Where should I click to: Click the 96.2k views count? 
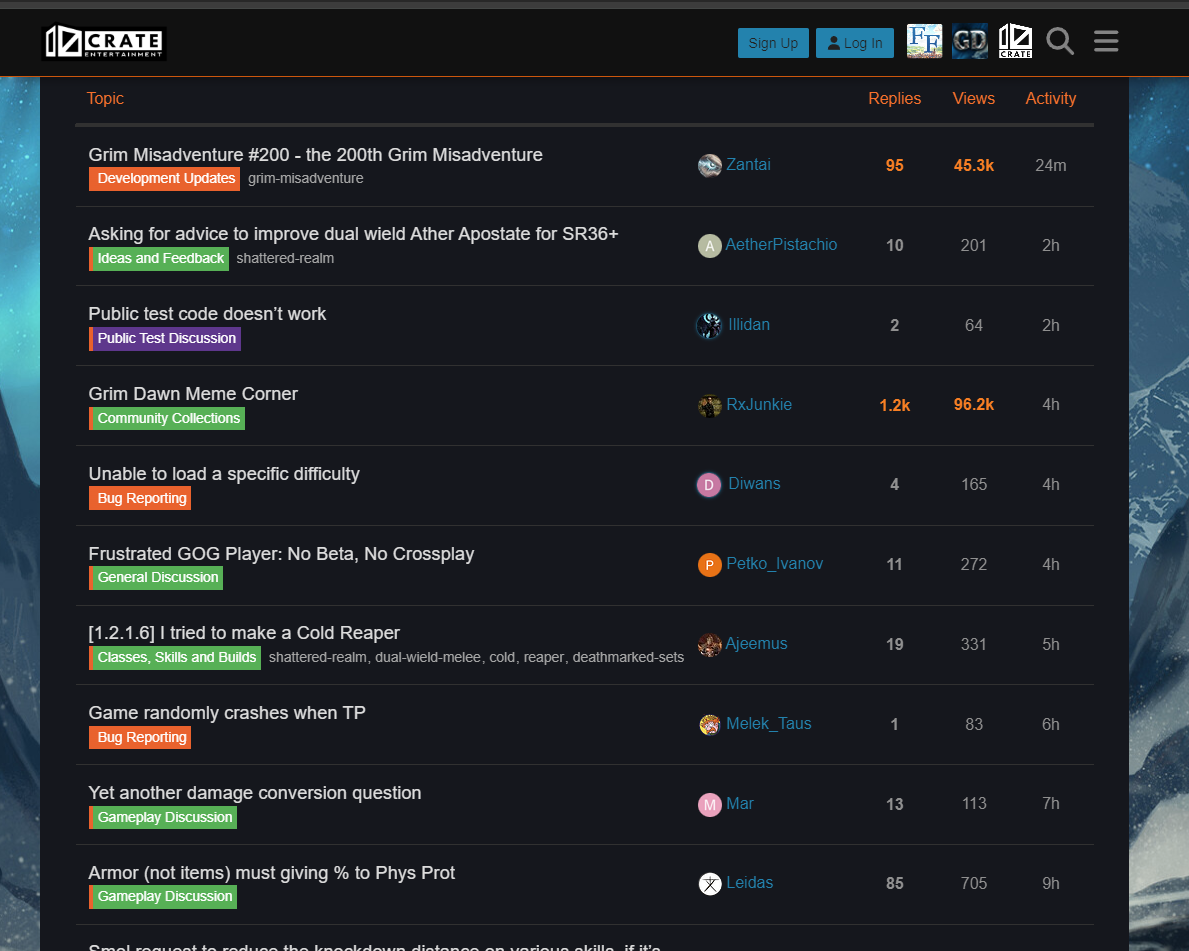(974, 405)
